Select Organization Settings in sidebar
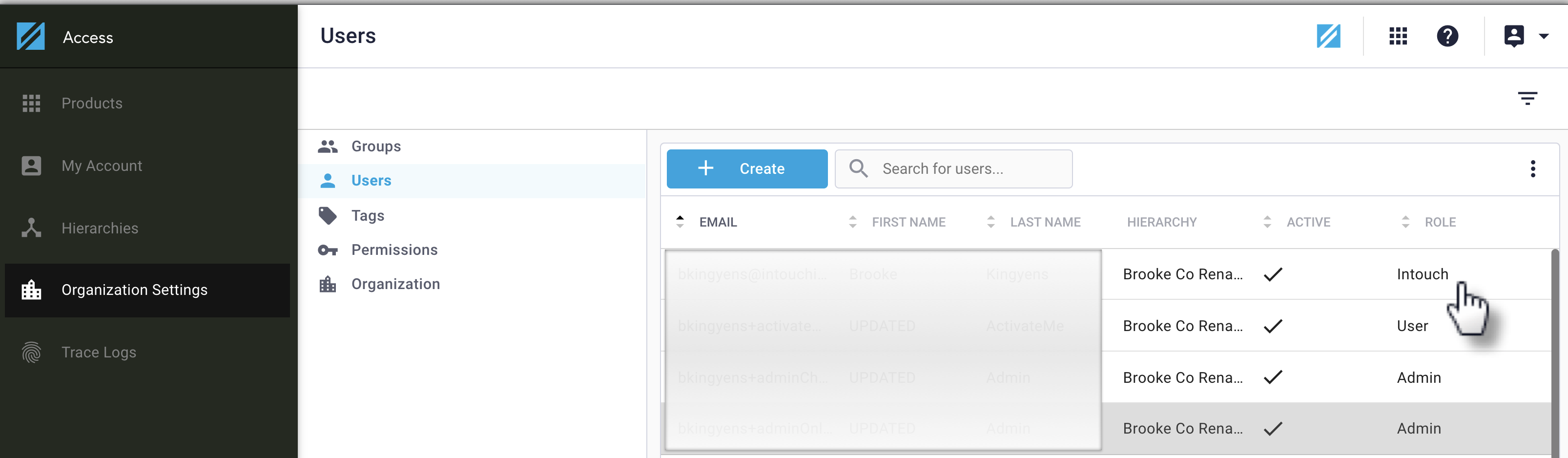This screenshot has height=458, width=1568. tap(147, 290)
